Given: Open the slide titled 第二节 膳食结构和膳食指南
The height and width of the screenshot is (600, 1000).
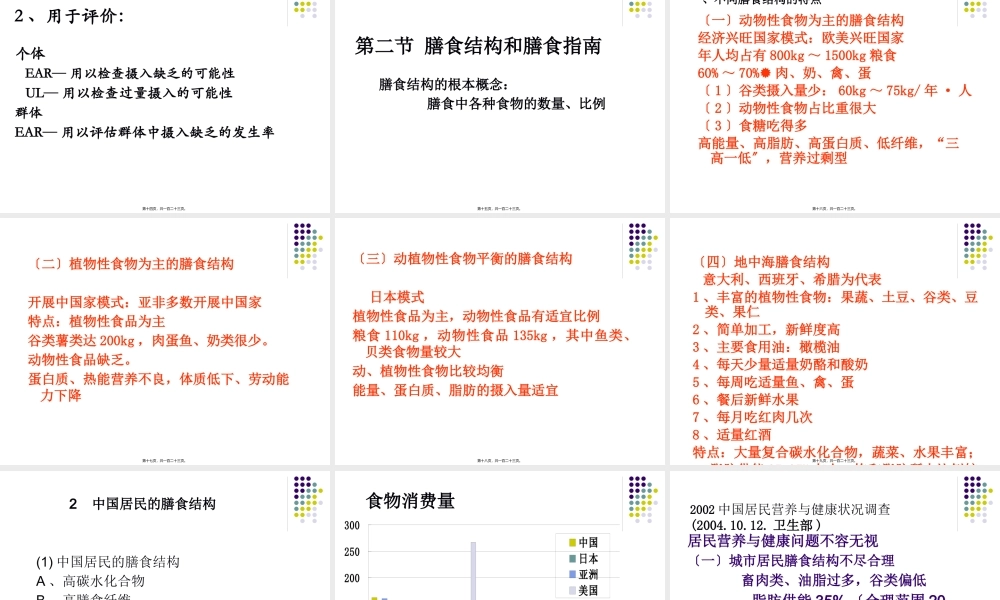Looking at the screenshot, I should (478, 46).
